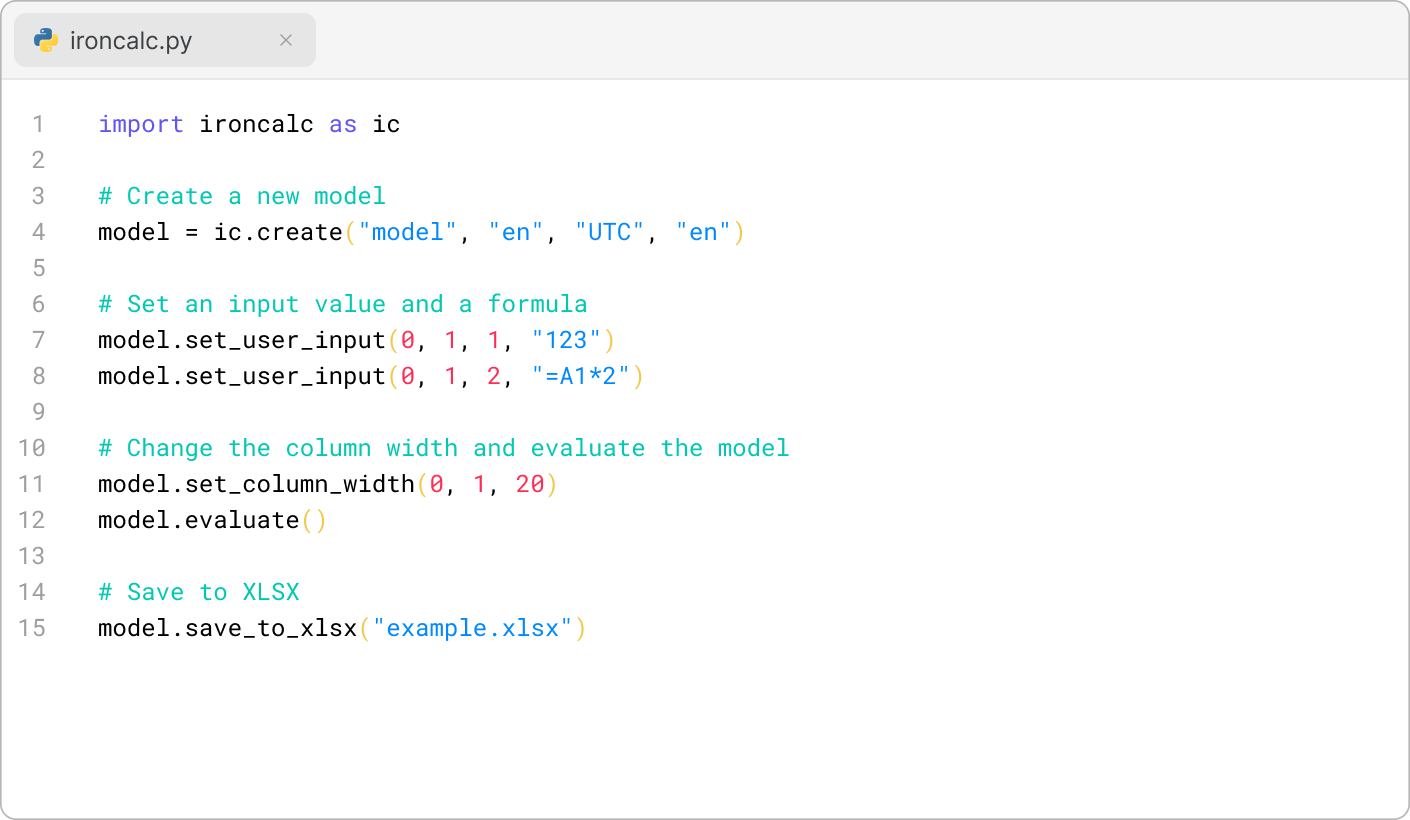The image size is (1410, 820).
Task: Click the comment Create a new model
Action: 240,195
